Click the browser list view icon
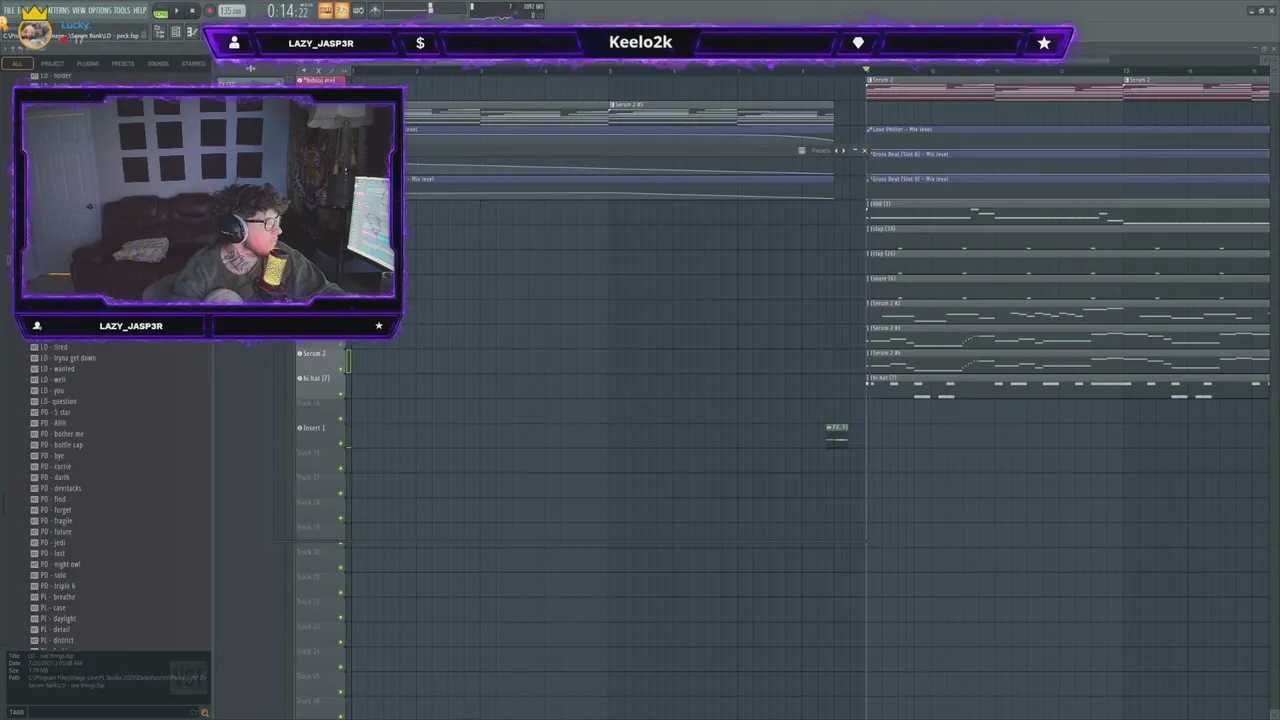Screen dimensions: 1280x720 tap(176, 32)
